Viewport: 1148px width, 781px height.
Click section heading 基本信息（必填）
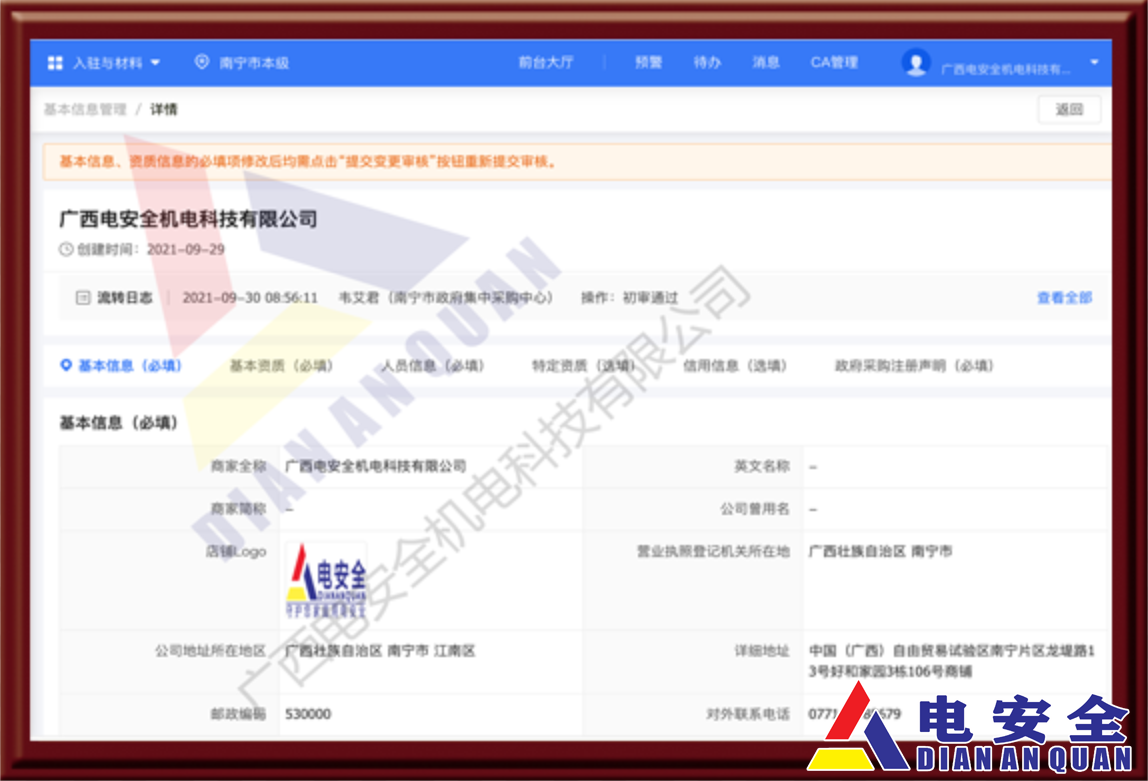(119, 422)
